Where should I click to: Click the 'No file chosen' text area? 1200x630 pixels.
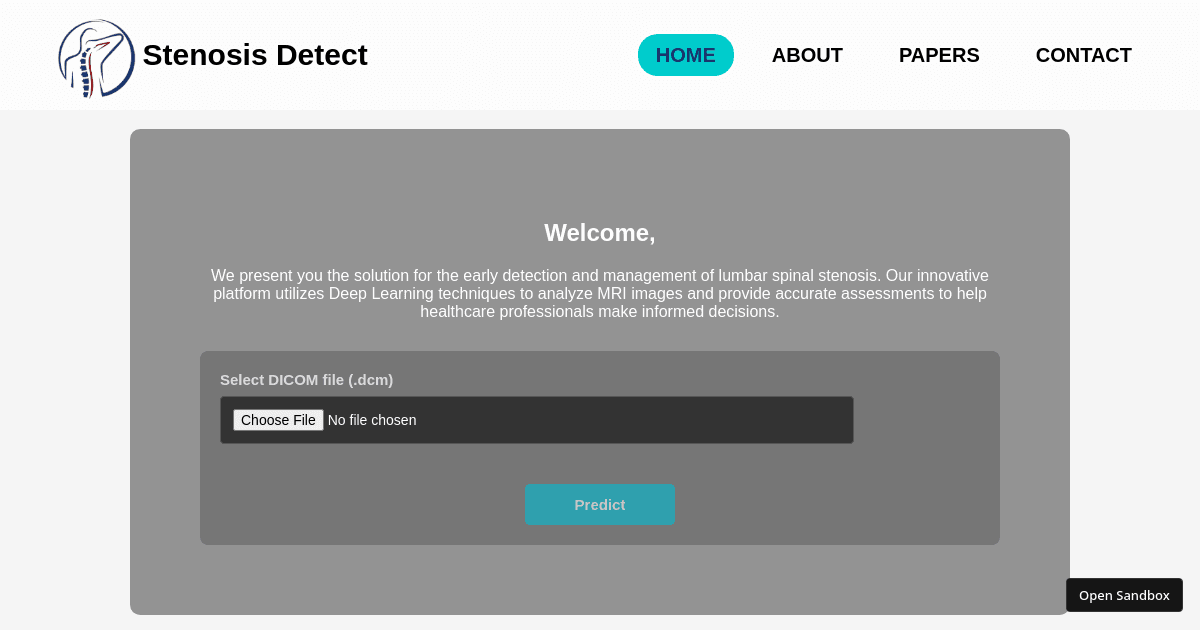click(x=372, y=419)
